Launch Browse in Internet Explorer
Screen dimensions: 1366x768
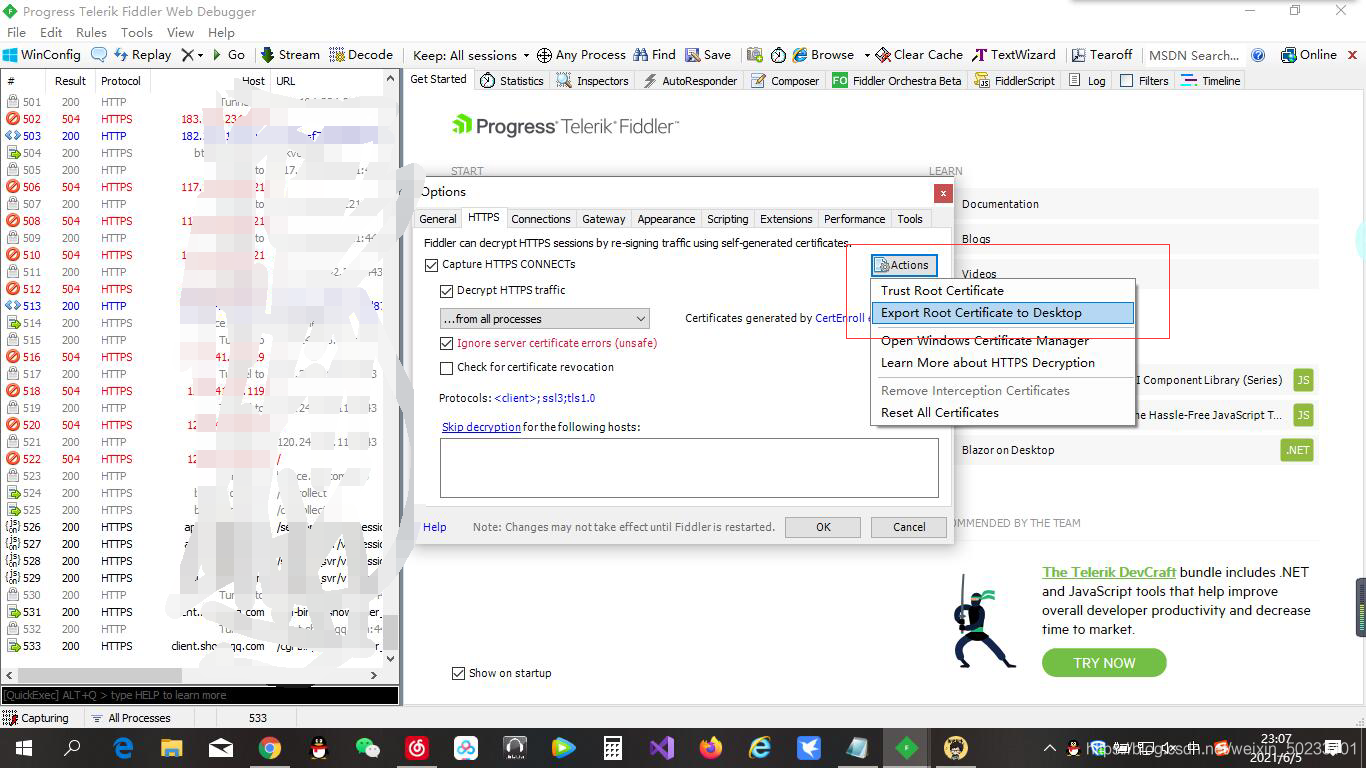coord(823,55)
